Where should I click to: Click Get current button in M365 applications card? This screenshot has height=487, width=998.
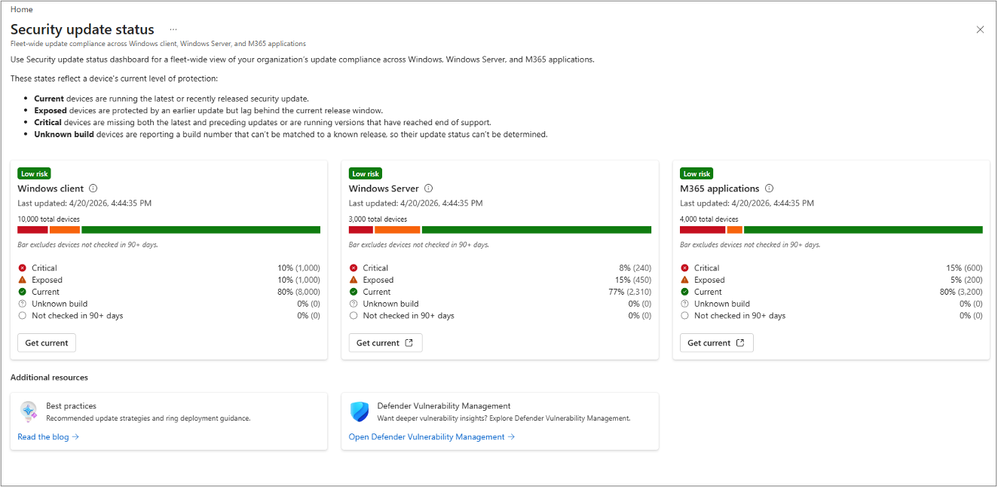coord(717,342)
